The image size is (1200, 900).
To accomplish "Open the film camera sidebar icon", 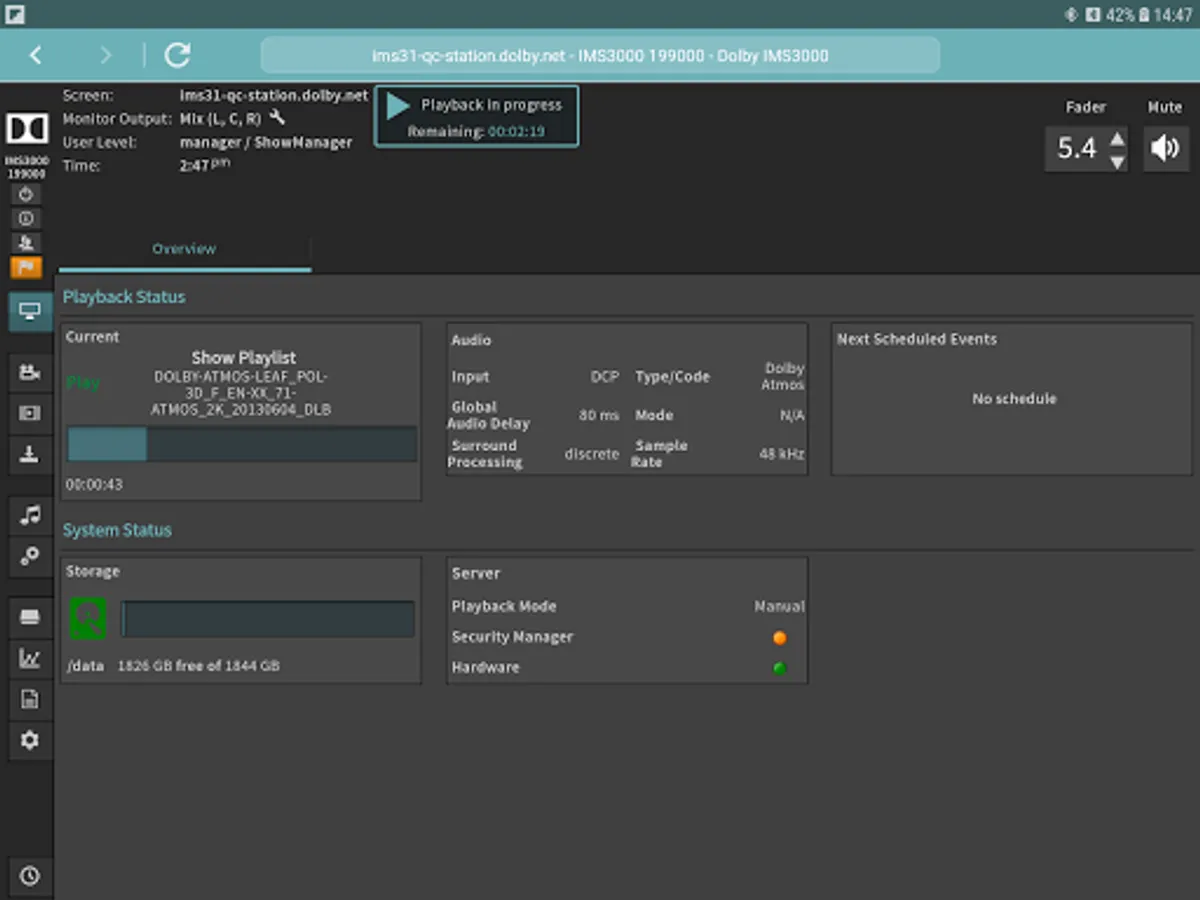I will click(29, 373).
